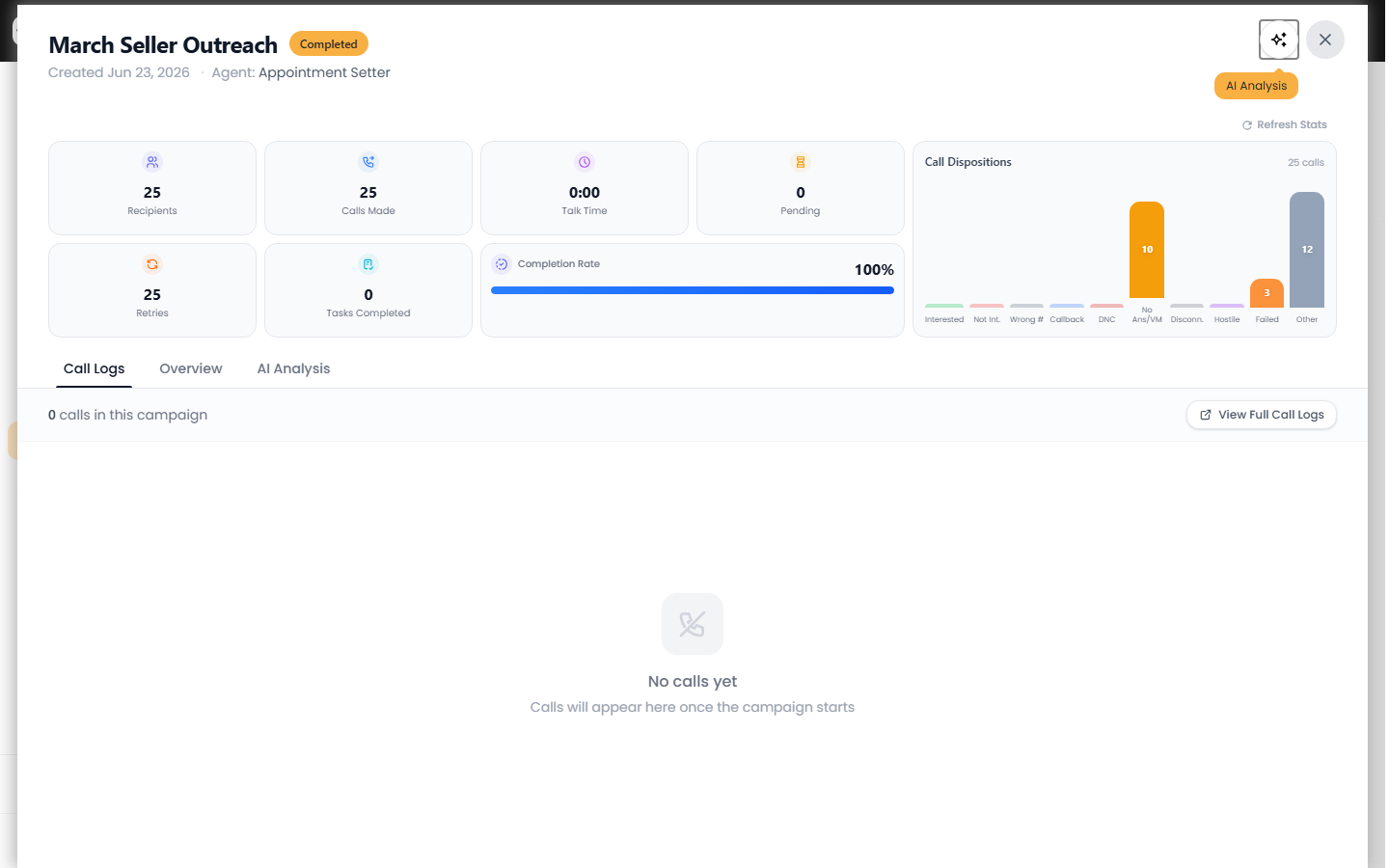Click the 0:00 Talk Time value
Viewport: 1389px width, 868px height.
click(585, 193)
